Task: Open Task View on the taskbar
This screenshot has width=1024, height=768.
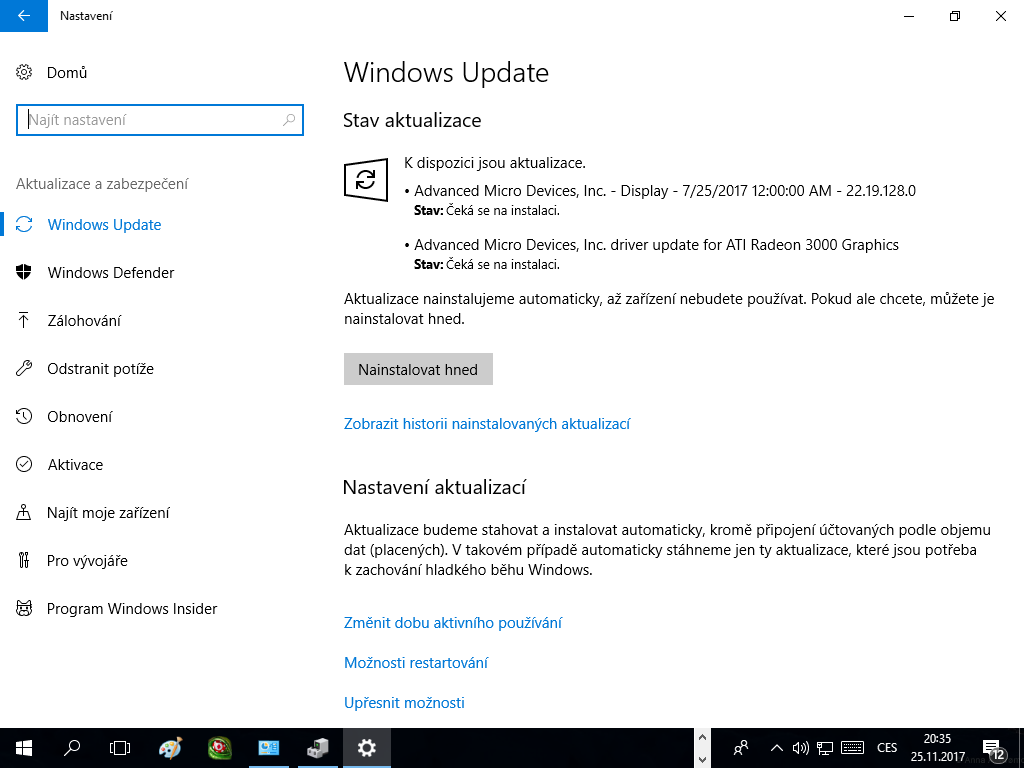Action: point(120,748)
